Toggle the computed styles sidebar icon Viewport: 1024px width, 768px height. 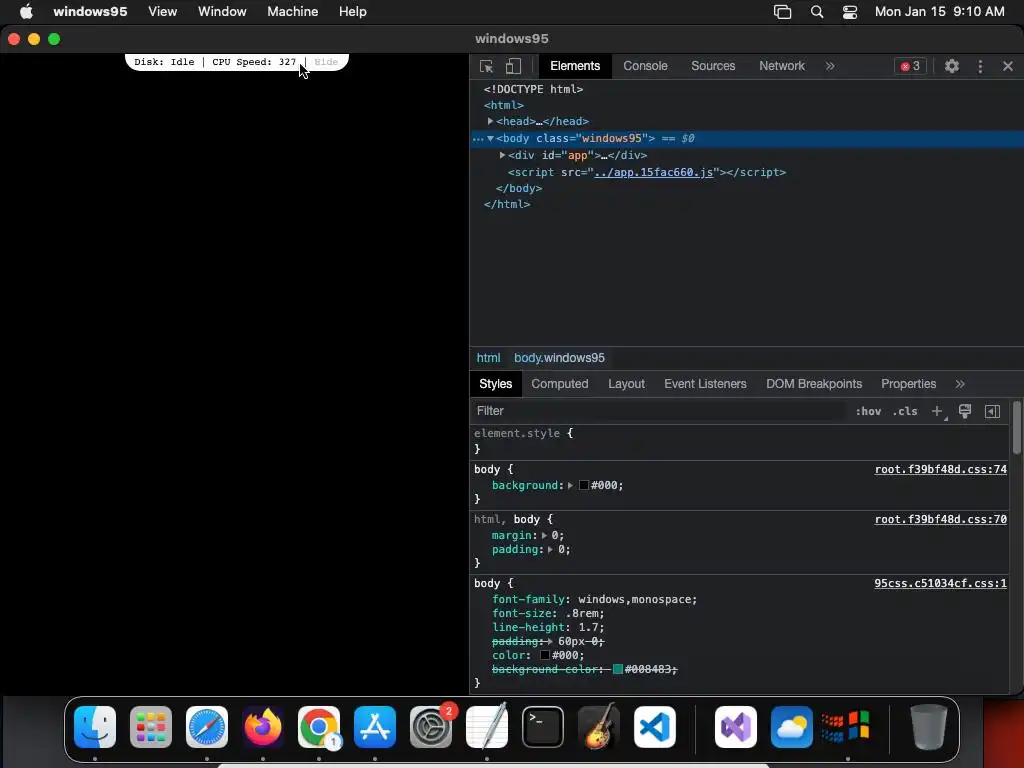(x=992, y=411)
